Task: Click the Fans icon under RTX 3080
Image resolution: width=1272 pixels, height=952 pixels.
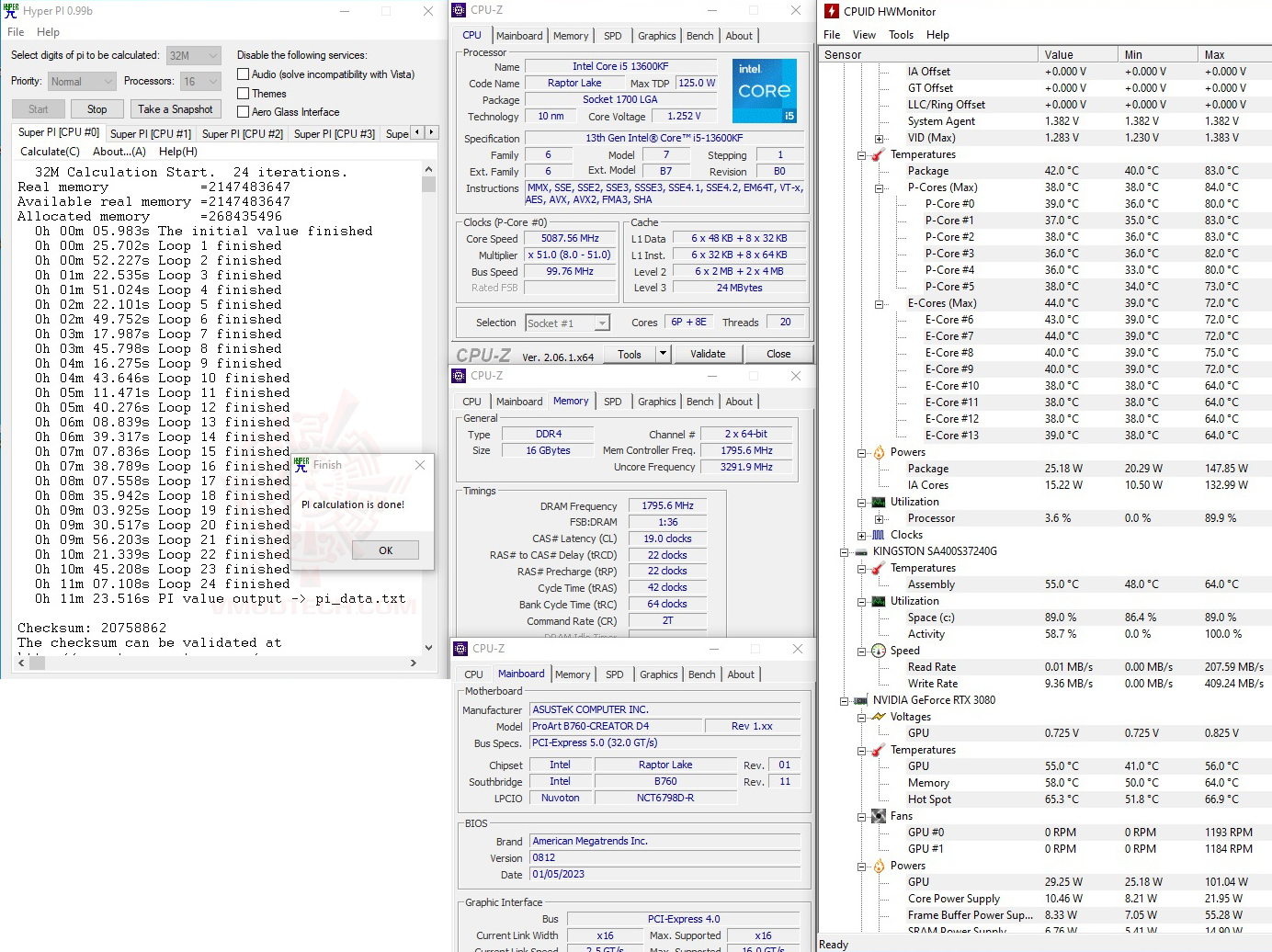Action: (x=879, y=816)
